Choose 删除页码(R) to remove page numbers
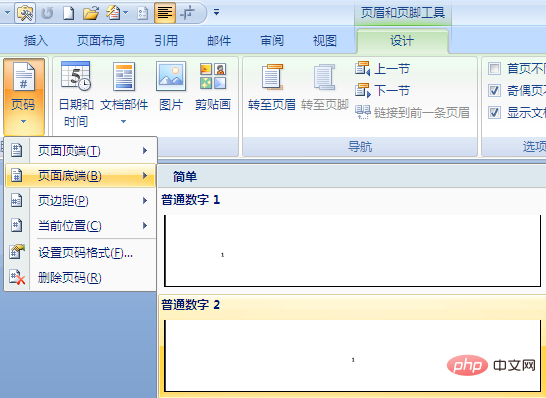The height and width of the screenshot is (398, 546). pyautogui.click(x=80, y=278)
